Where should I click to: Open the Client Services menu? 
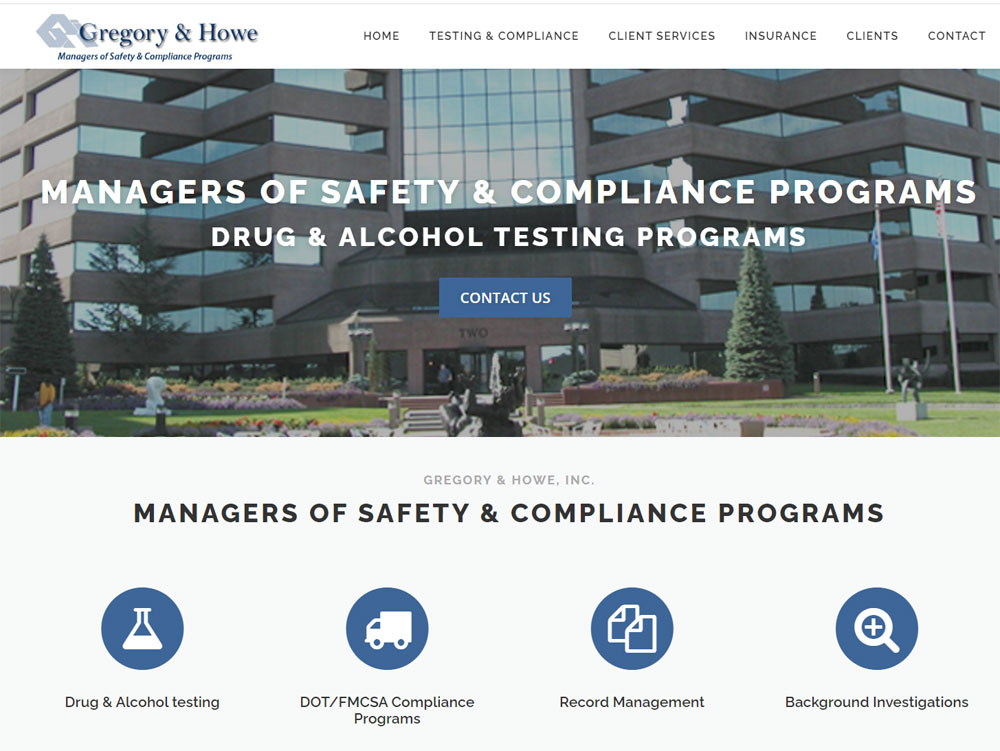tap(662, 36)
